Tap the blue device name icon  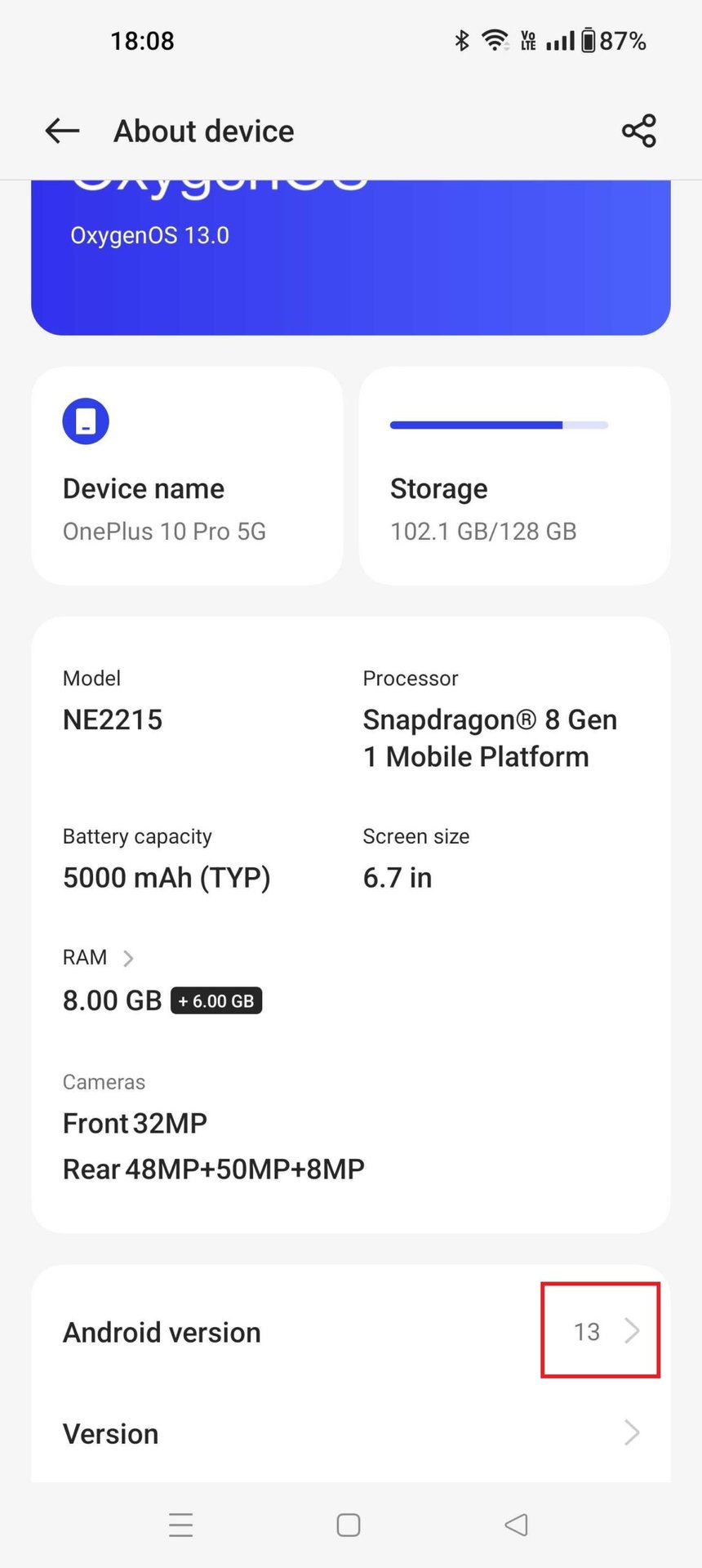pos(86,421)
